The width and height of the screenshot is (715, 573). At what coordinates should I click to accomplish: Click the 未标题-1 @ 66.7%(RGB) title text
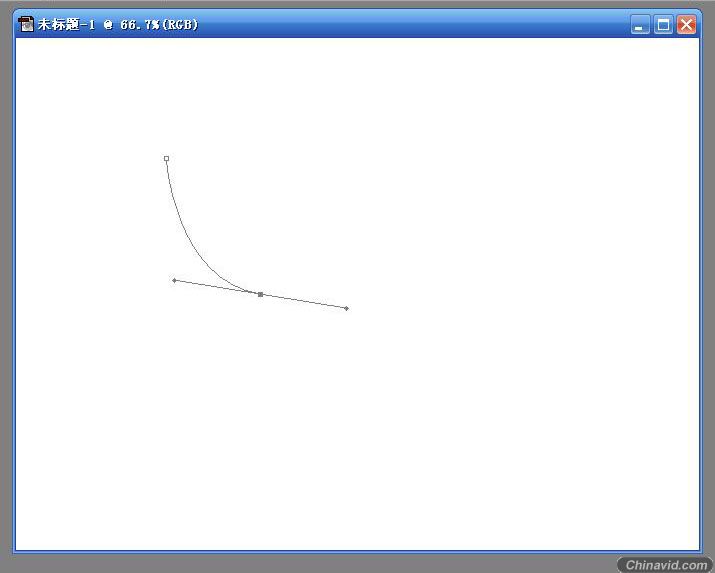[x=118, y=24]
